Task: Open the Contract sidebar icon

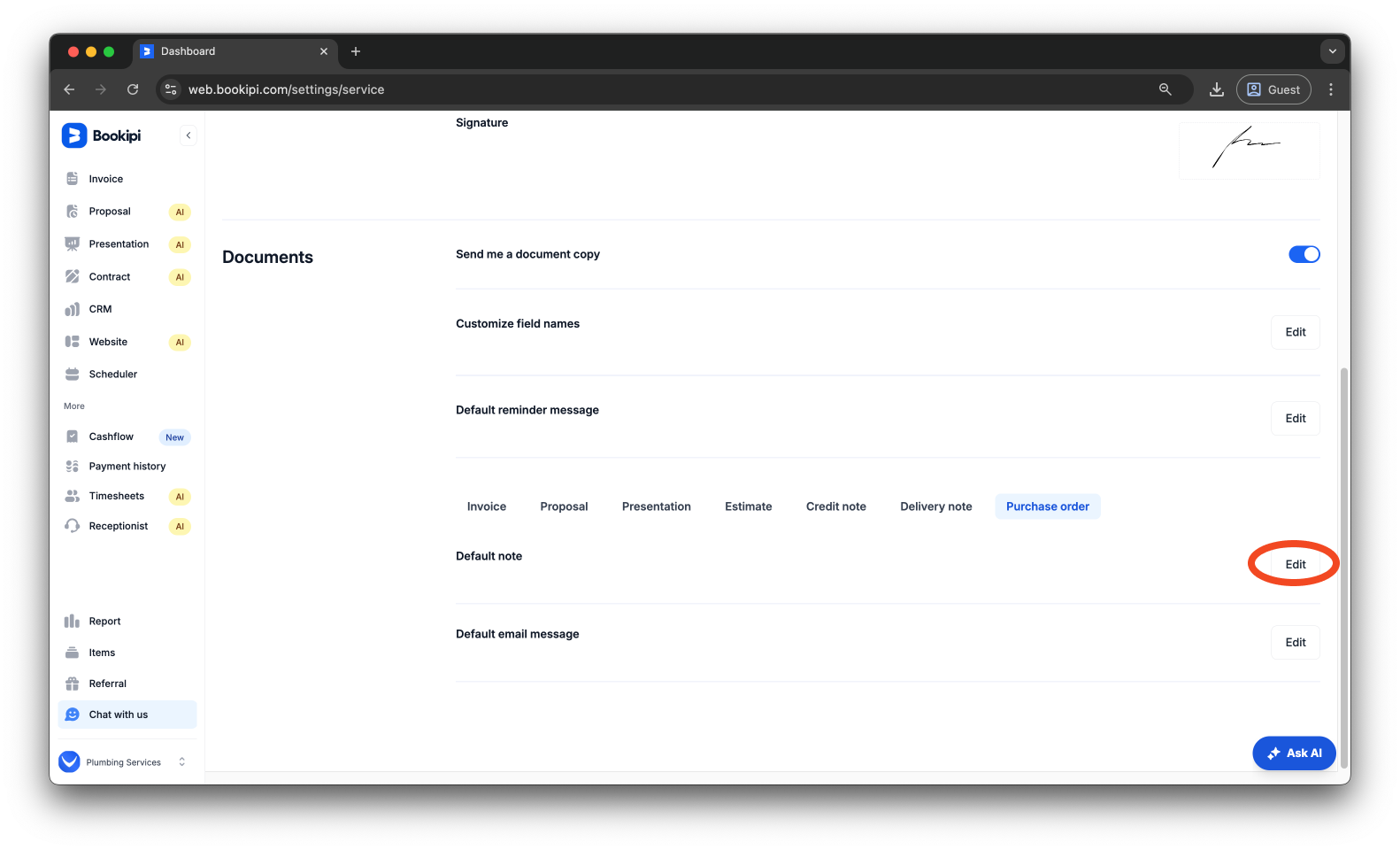Action: [x=73, y=277]
